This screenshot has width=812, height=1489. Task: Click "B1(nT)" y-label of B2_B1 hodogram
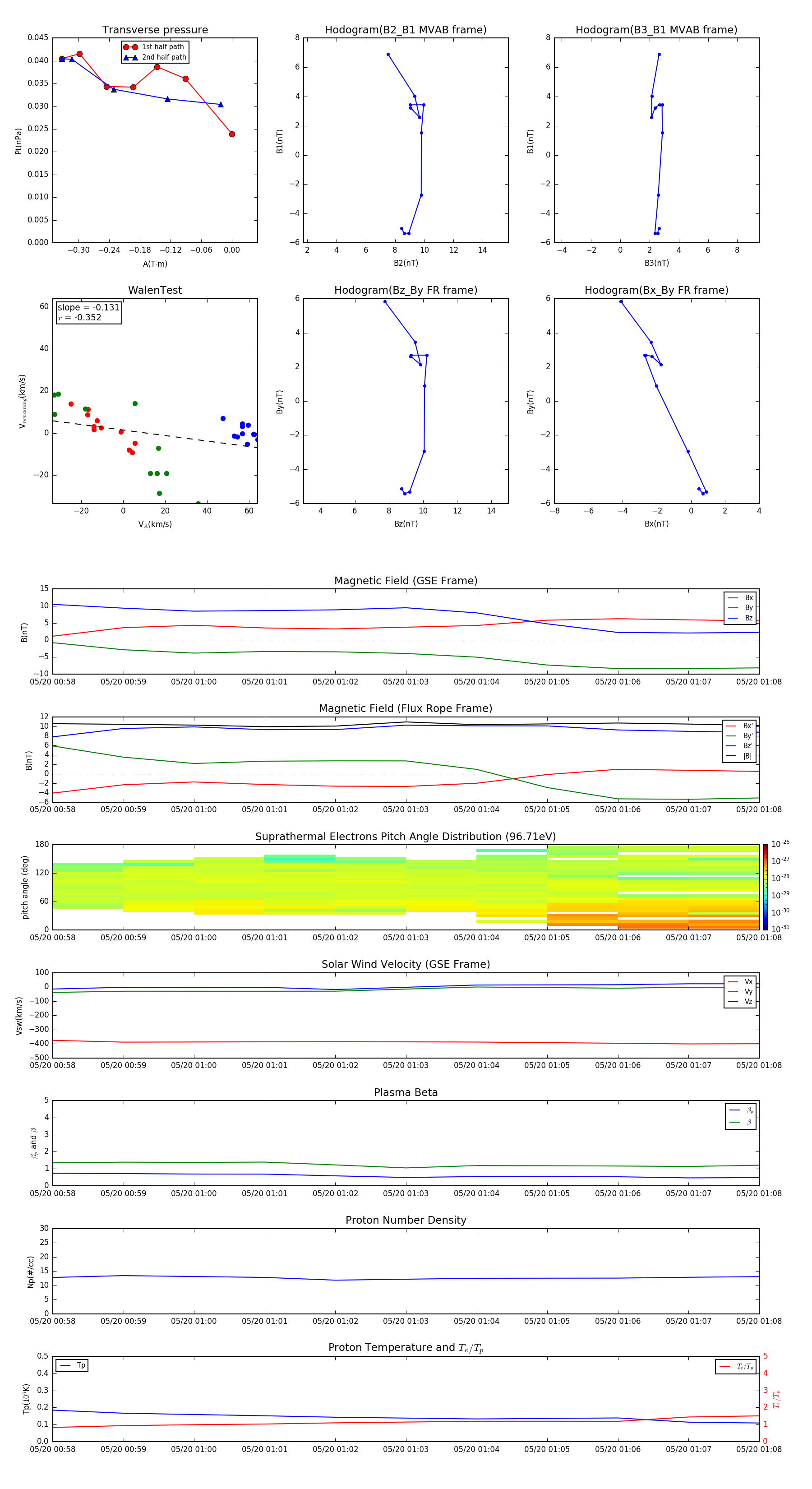280,141
